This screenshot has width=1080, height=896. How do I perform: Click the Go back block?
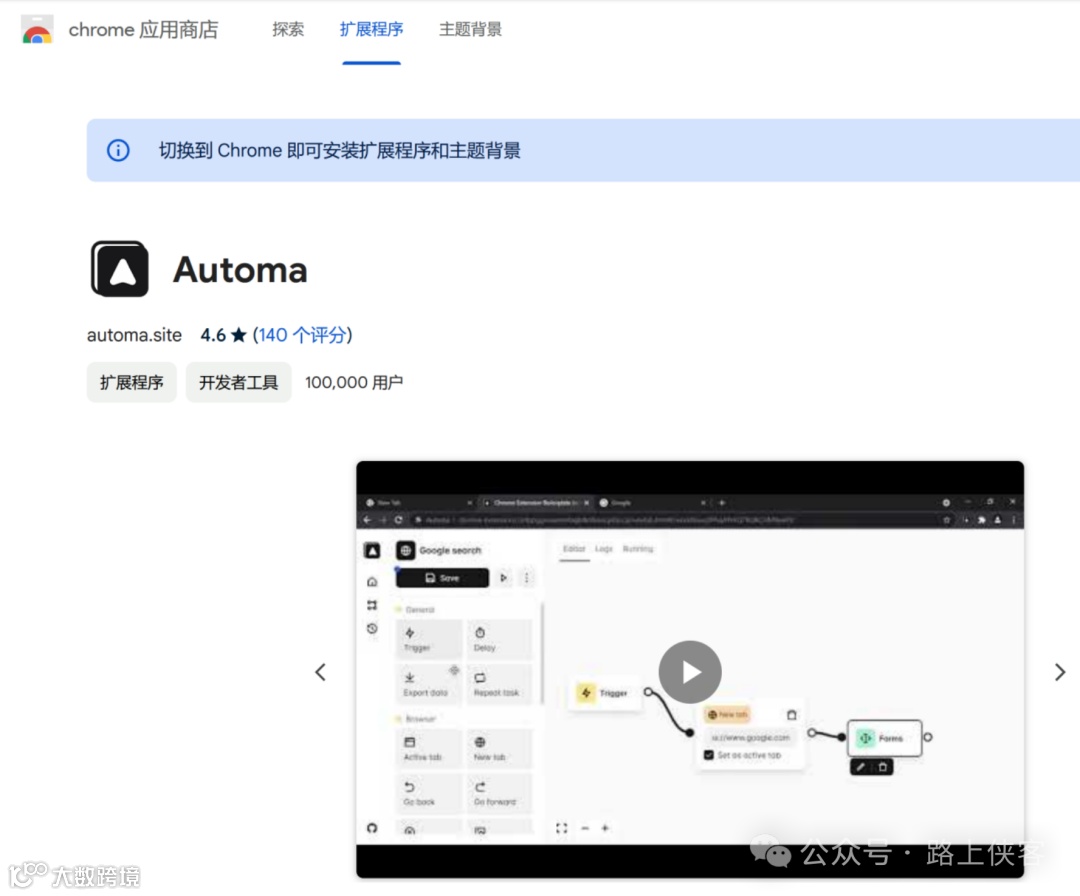428,793
